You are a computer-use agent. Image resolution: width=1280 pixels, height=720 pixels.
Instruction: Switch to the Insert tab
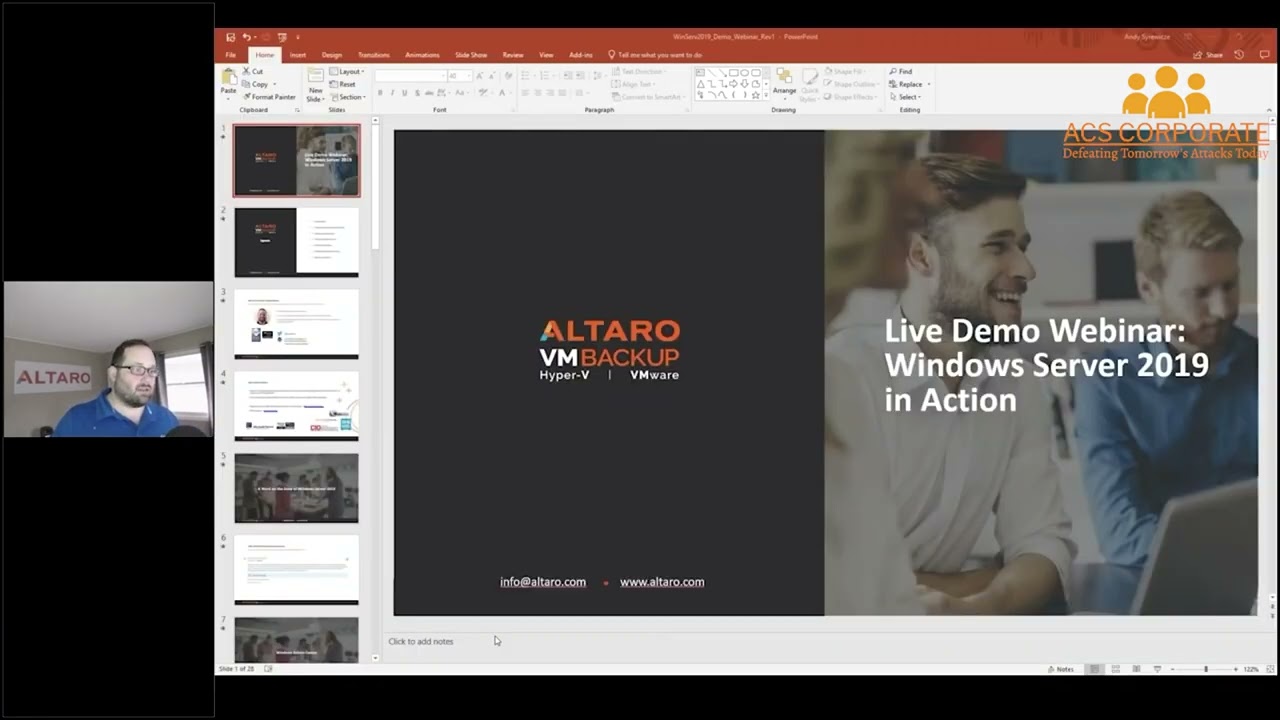coord(298,55)
